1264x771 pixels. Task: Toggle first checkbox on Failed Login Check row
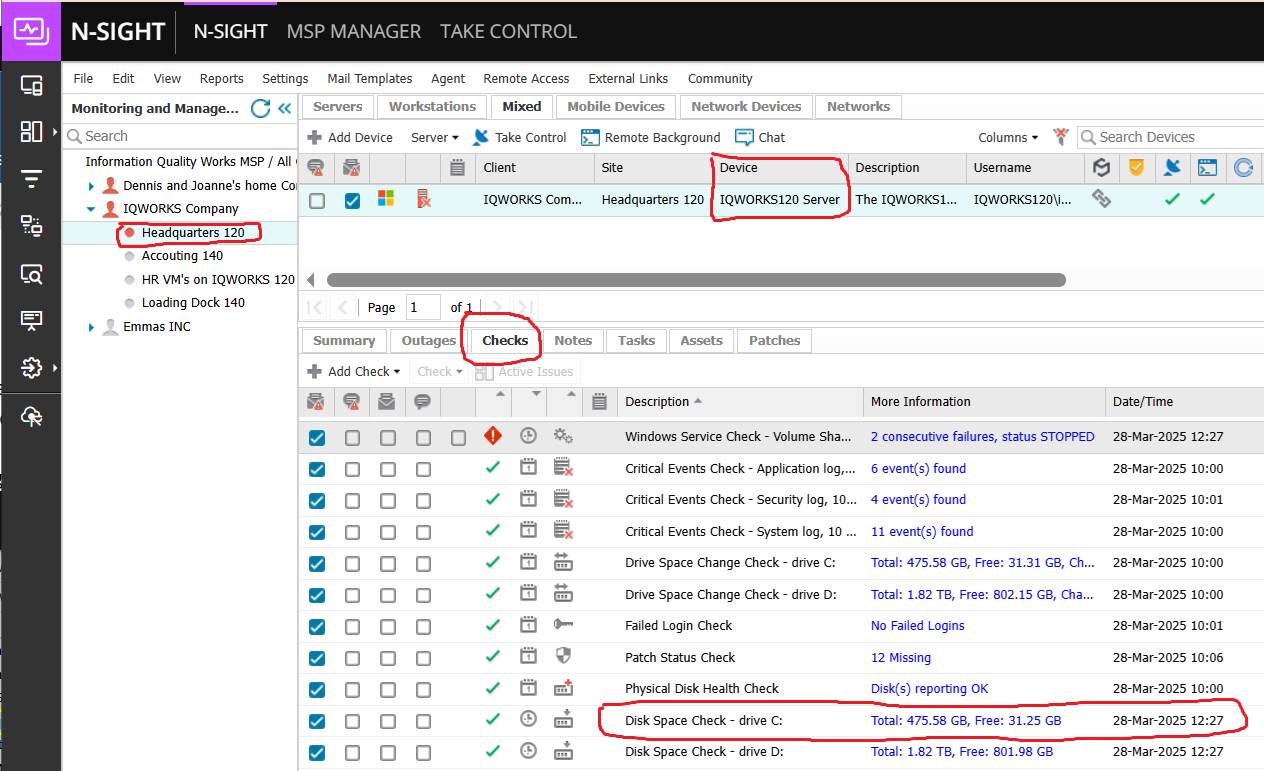click(x=317, y=626)
